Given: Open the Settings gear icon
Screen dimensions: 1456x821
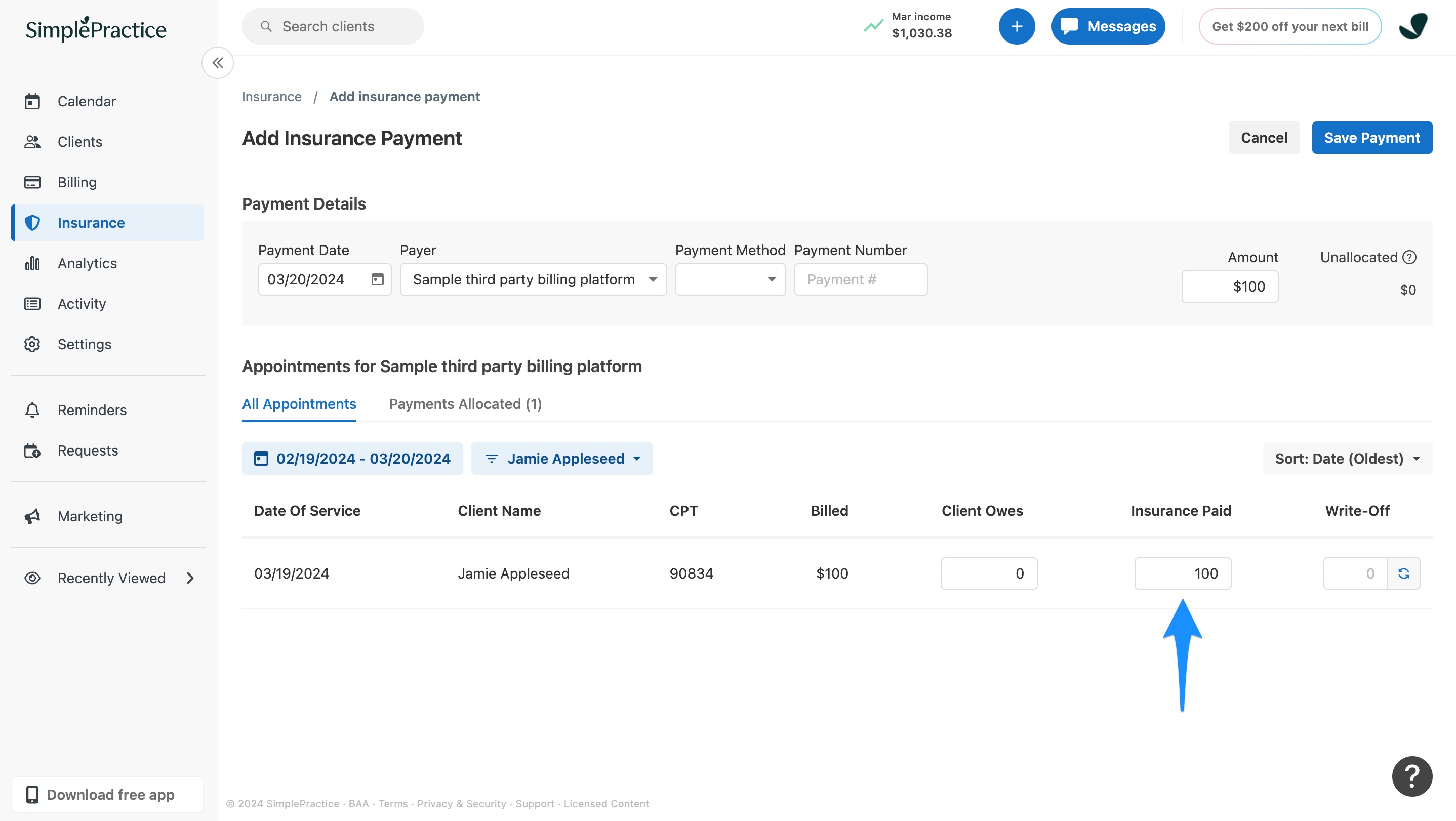Looking at the screenshot, I should (32, 344).
